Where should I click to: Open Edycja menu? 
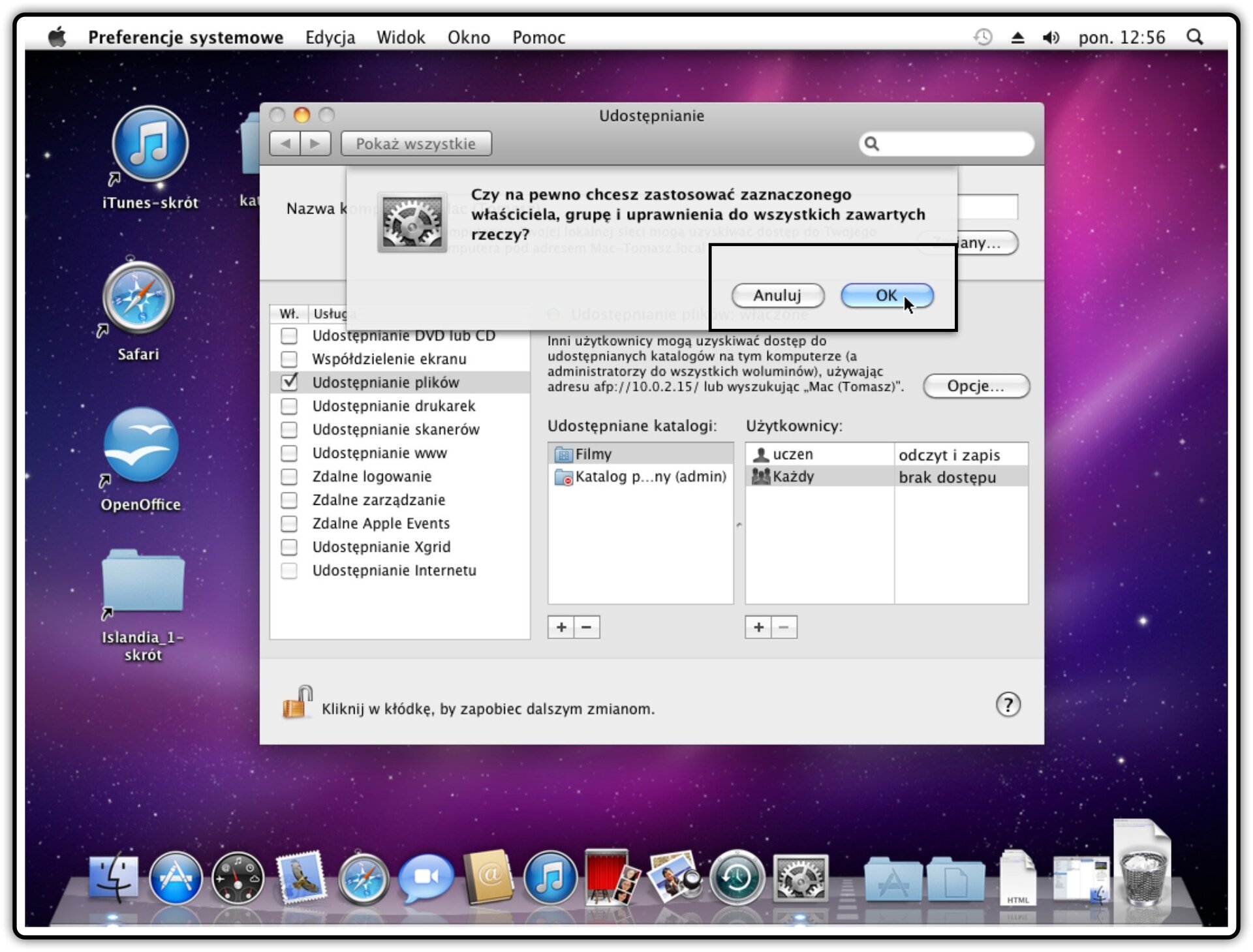click(x=330, y=37)
